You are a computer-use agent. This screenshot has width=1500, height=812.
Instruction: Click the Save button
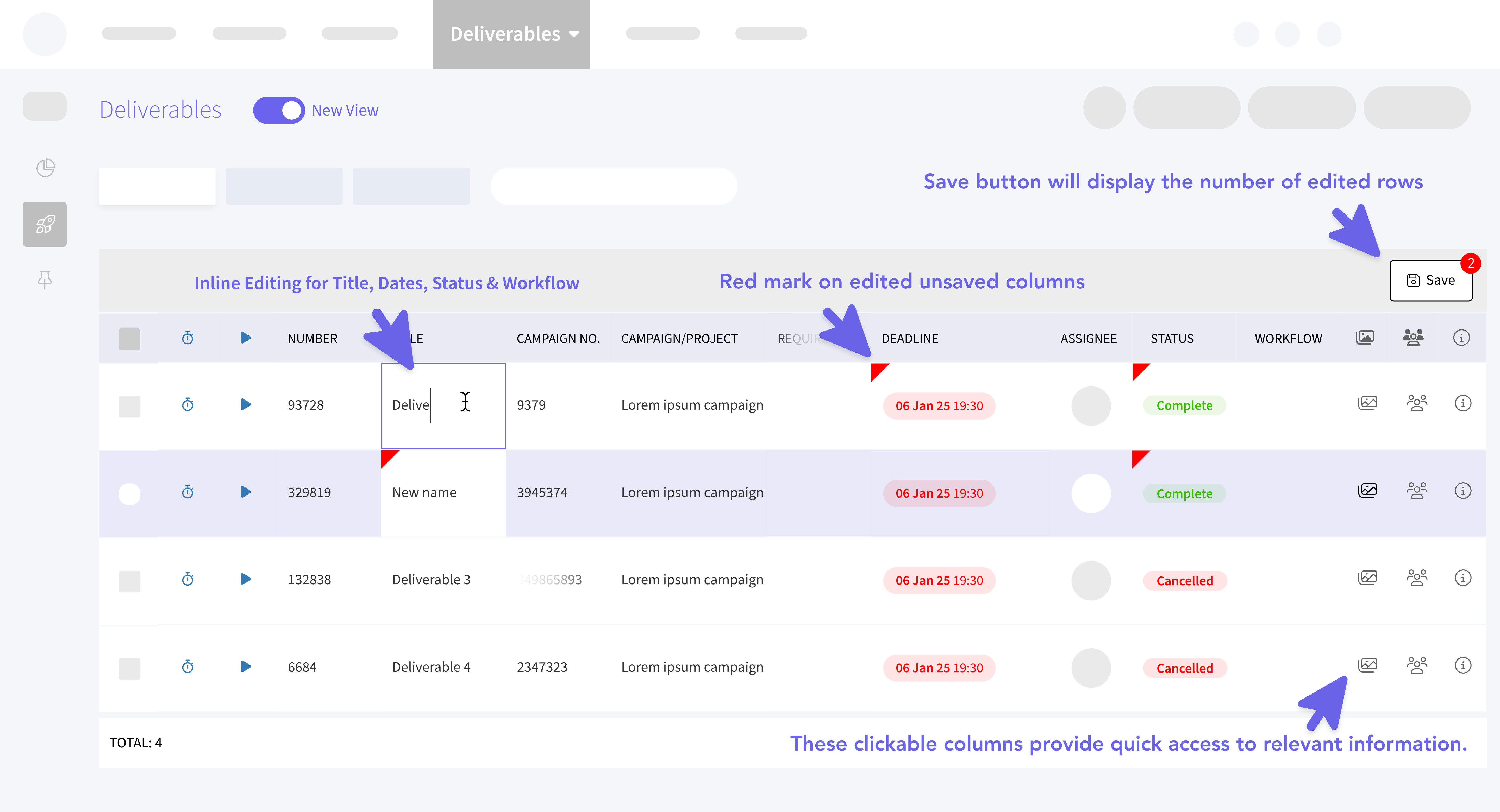pyautogui.click(x=1431, y=281)
